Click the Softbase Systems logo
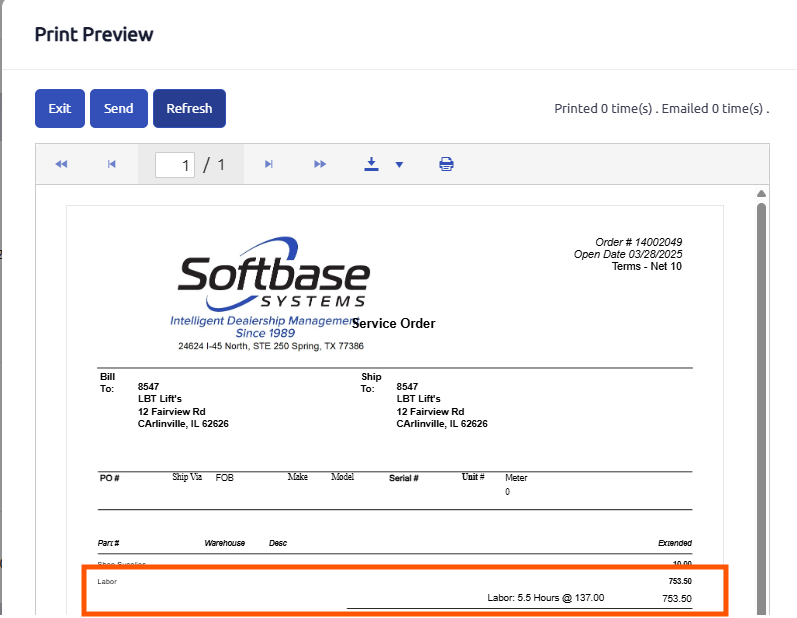Viewport: 797px width, 618px height. (273, 274)
